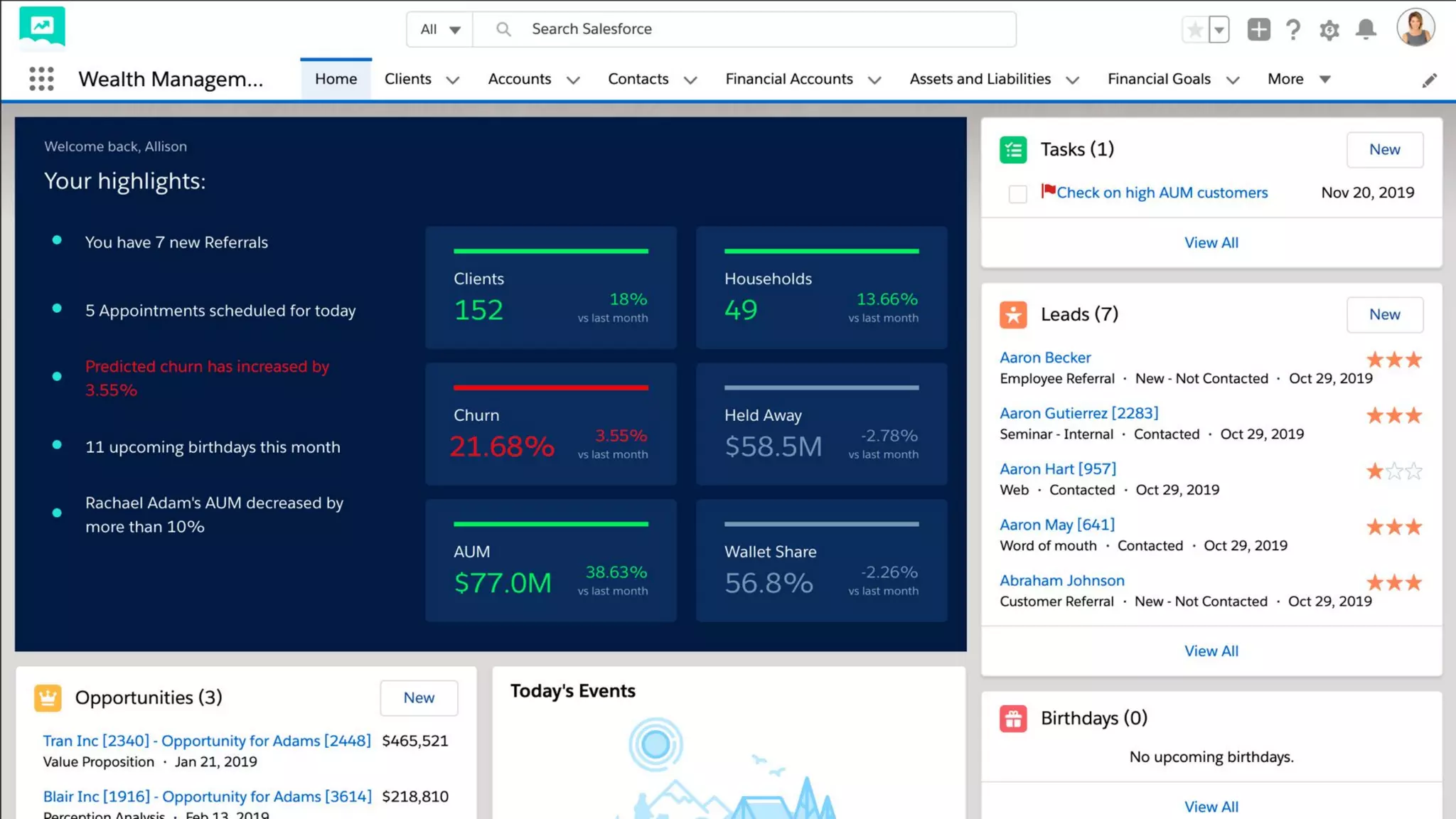The width and height of the screenshot is (1456, 819).
Task: Expand the Clients tab dropdown chevron
Action: (453, 80)
